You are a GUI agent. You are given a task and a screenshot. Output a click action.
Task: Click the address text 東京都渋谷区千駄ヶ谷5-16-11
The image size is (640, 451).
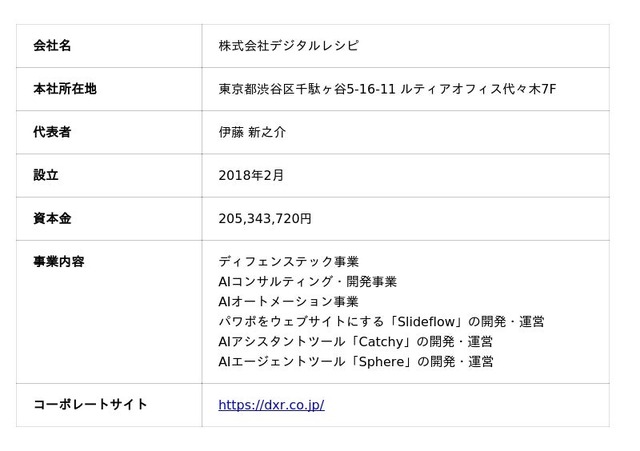pyautogui.click(x=307, y=89)
